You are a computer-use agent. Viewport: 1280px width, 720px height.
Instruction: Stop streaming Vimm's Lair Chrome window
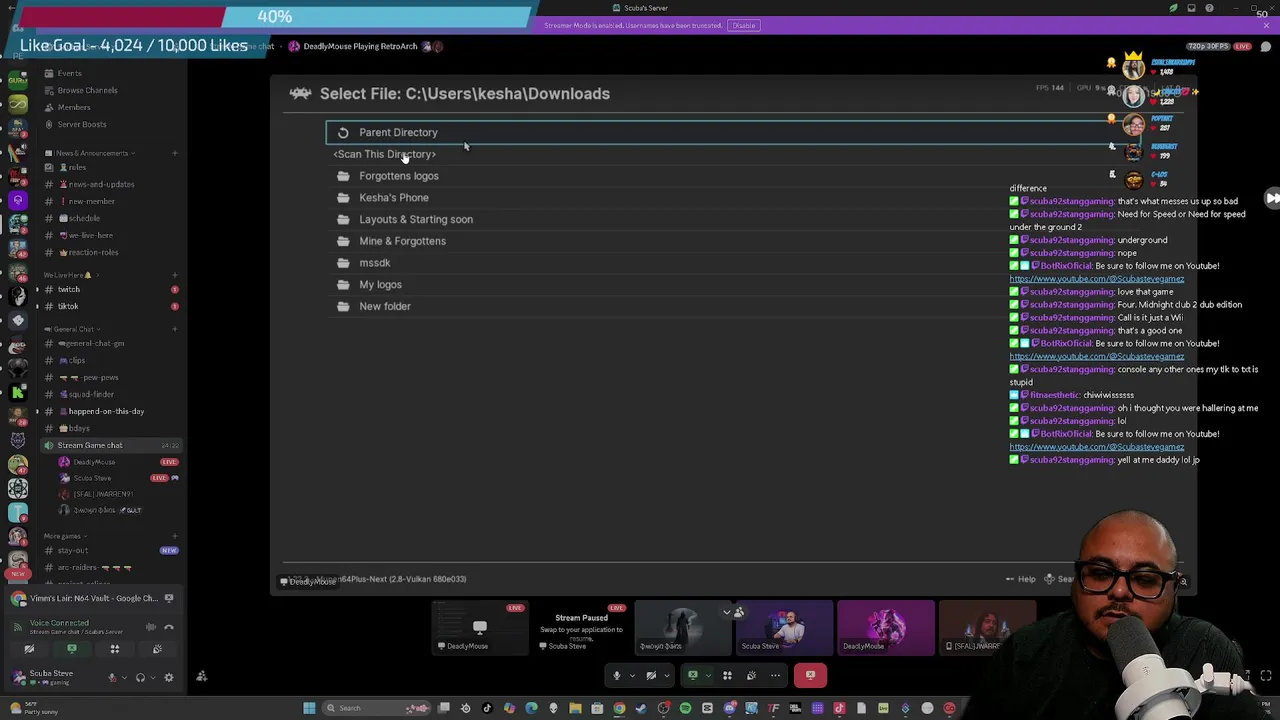(168, 598)
